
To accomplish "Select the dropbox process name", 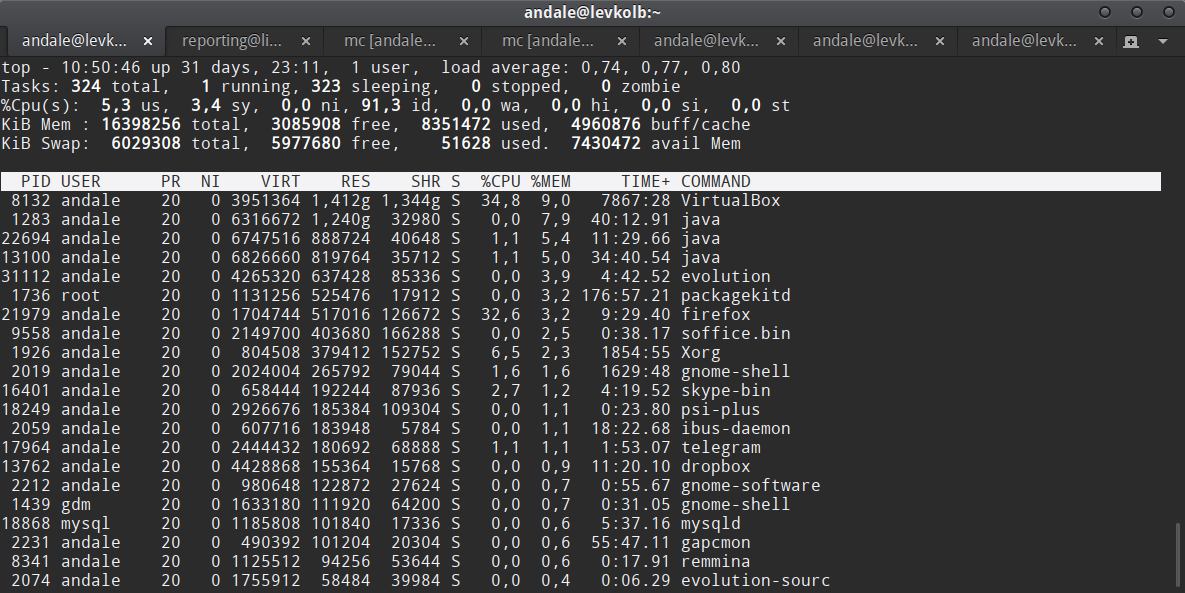I will click(x=716, y=466).
